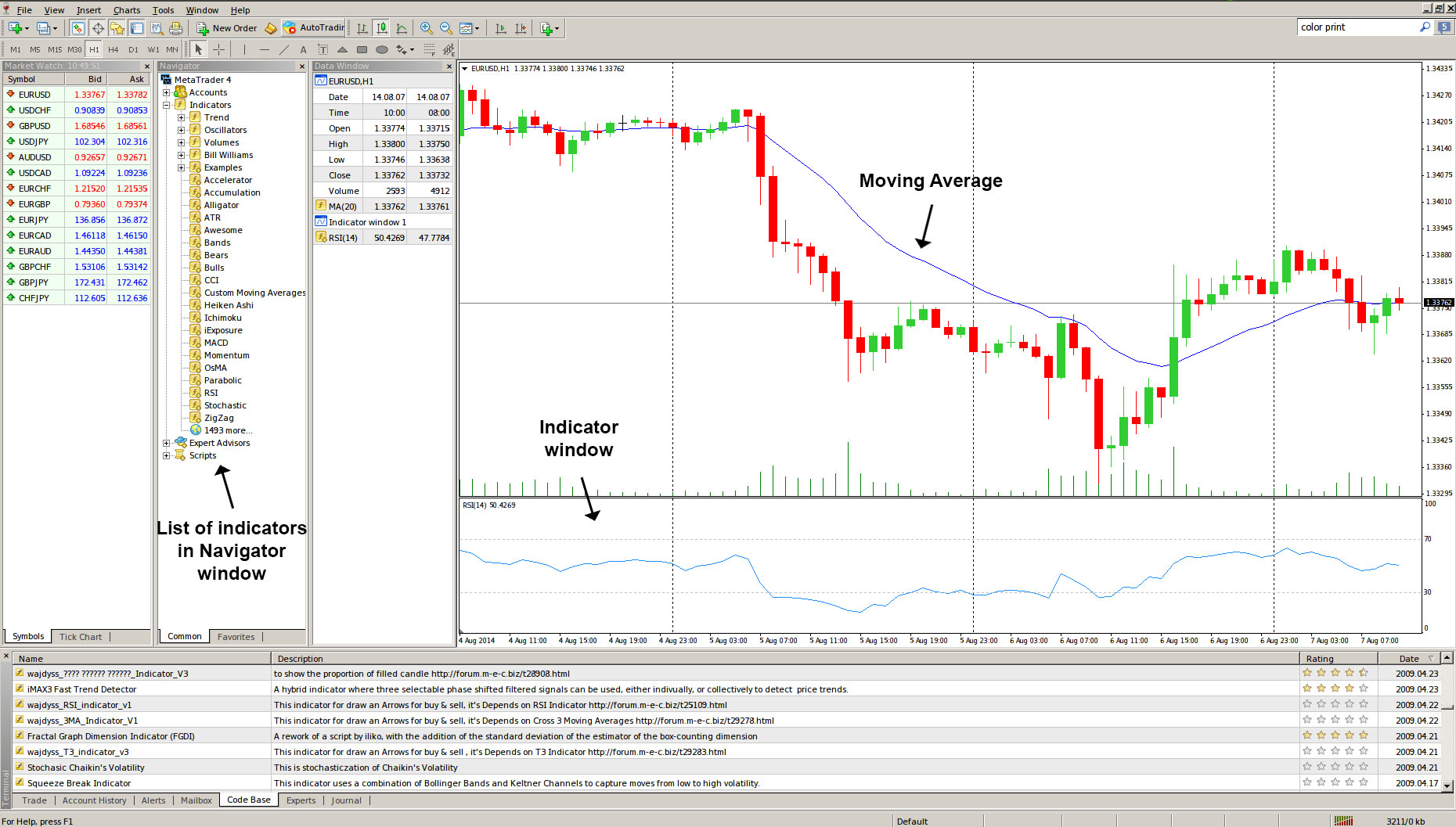Viewport: 1456px width, 827px height.
Task: Open the Strategy Tester icon
Action: coord(157,28)
